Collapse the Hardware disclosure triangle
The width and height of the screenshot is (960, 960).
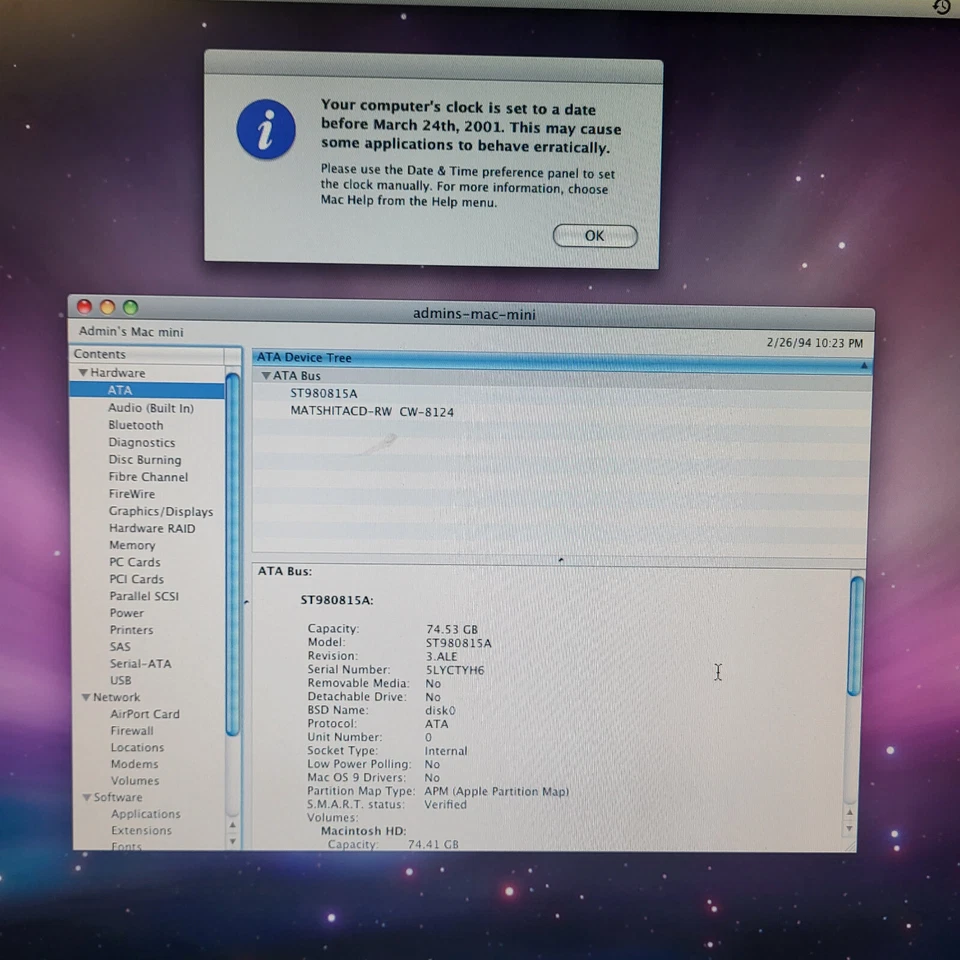[x=84, y=372]
